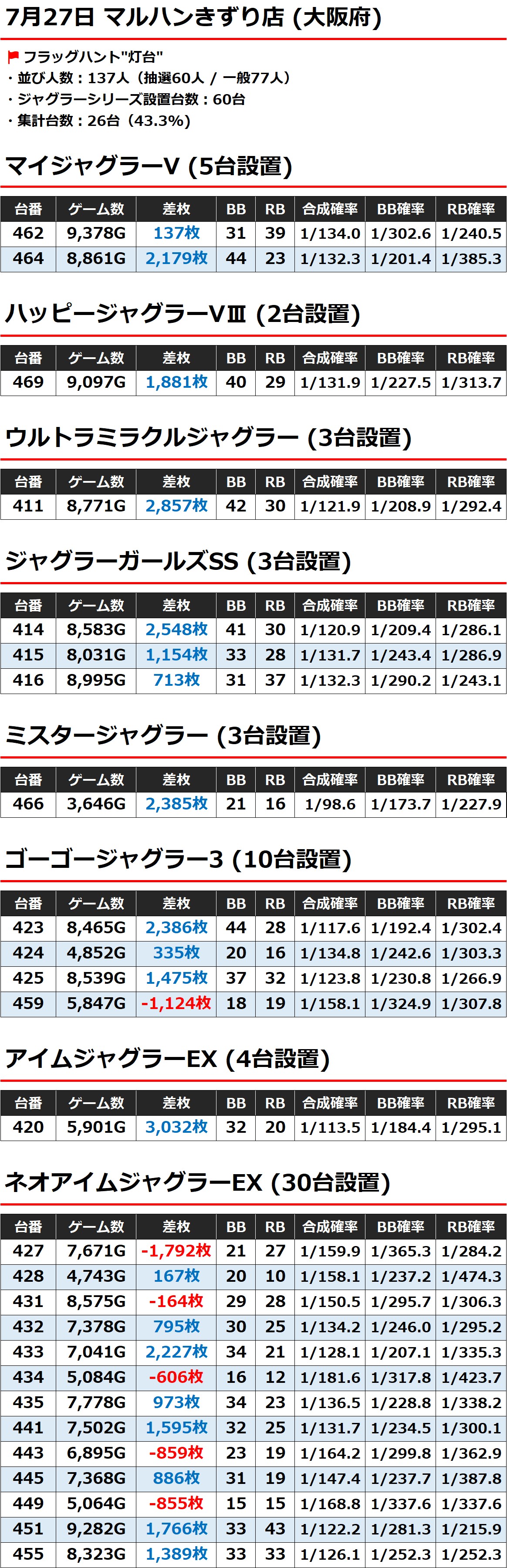Click the 1,154枚 value in row 415
507x1568 pixels.
coord(176,655)
